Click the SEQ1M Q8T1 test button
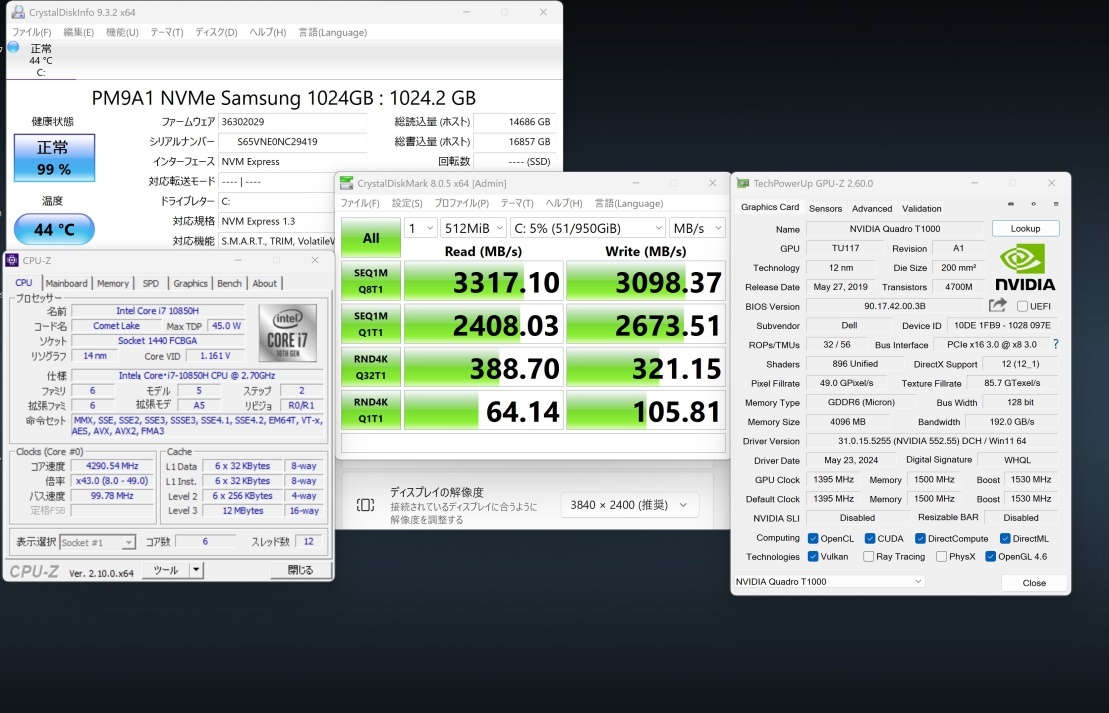 (x=371, y=281)
